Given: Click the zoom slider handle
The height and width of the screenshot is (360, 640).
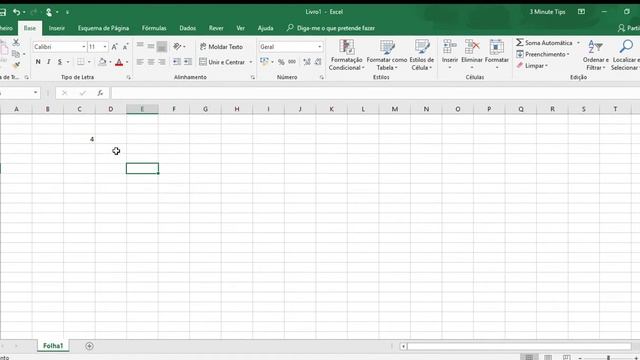Looking at the screenshot, I should tap(608, 358).
